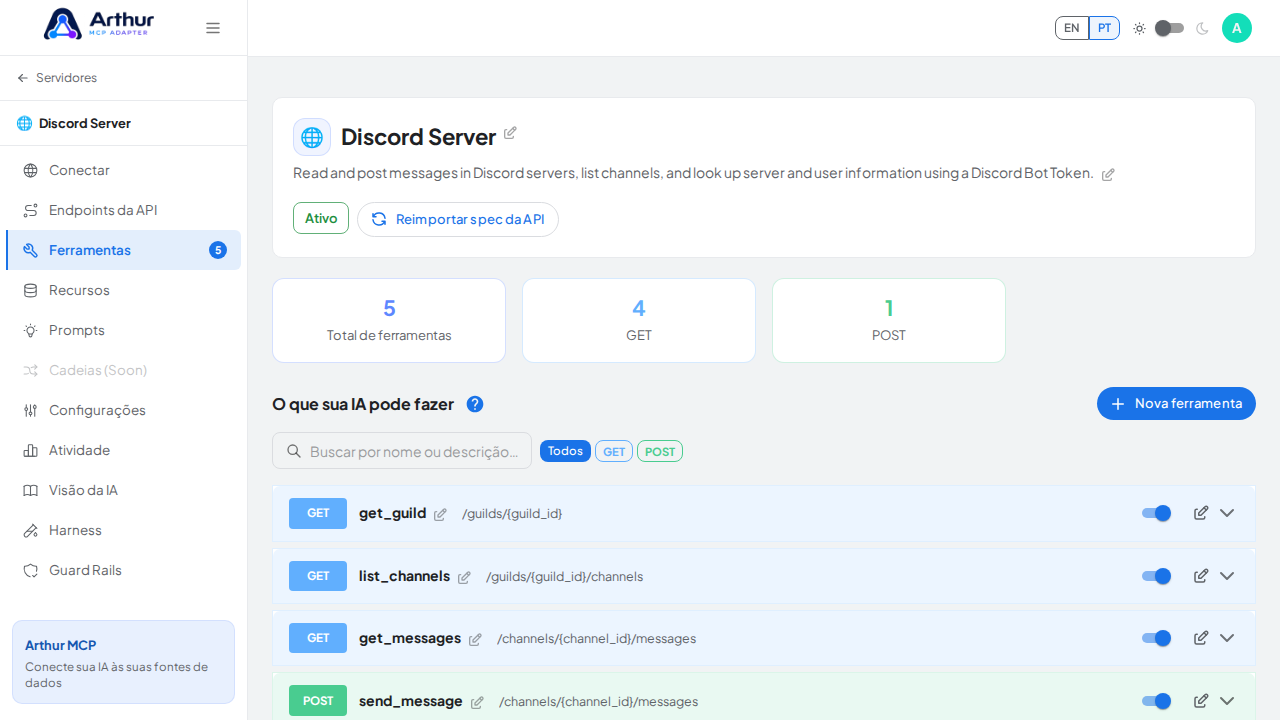Click the moon dark-mode icon

click(x=1202, y=28)
